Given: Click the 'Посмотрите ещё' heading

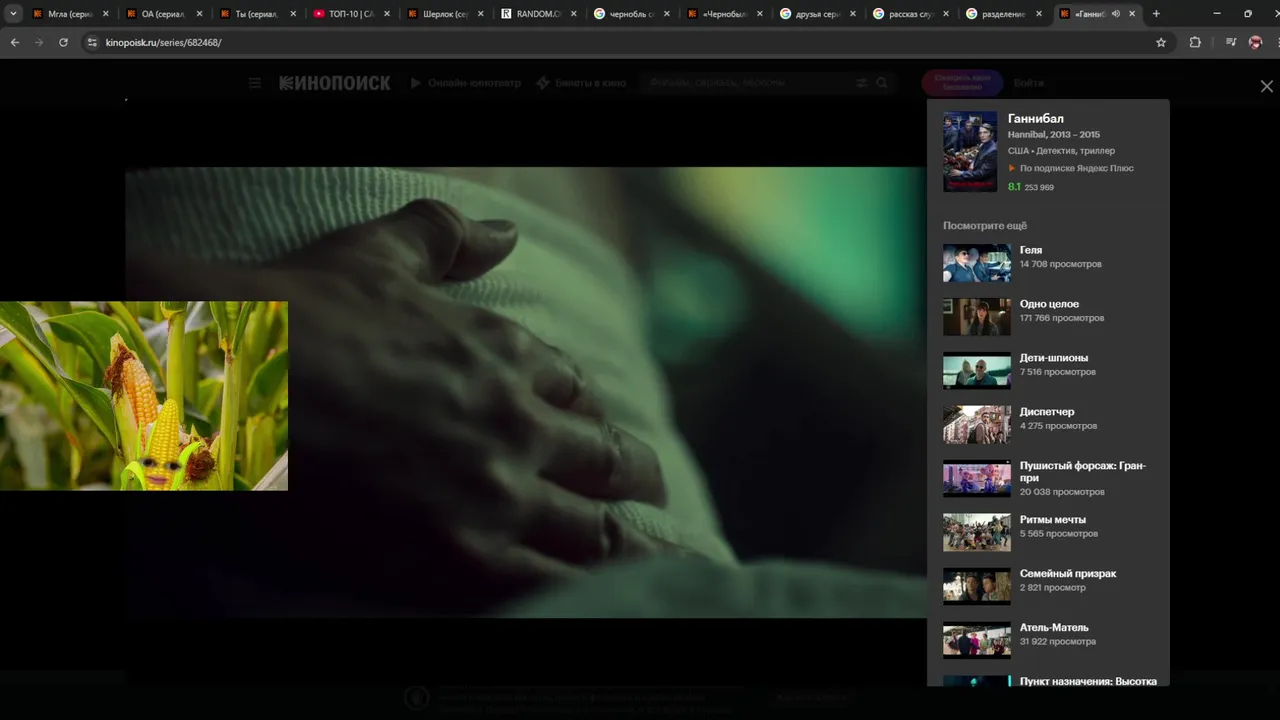Looking at the screenshot, I should pos(985,226).
